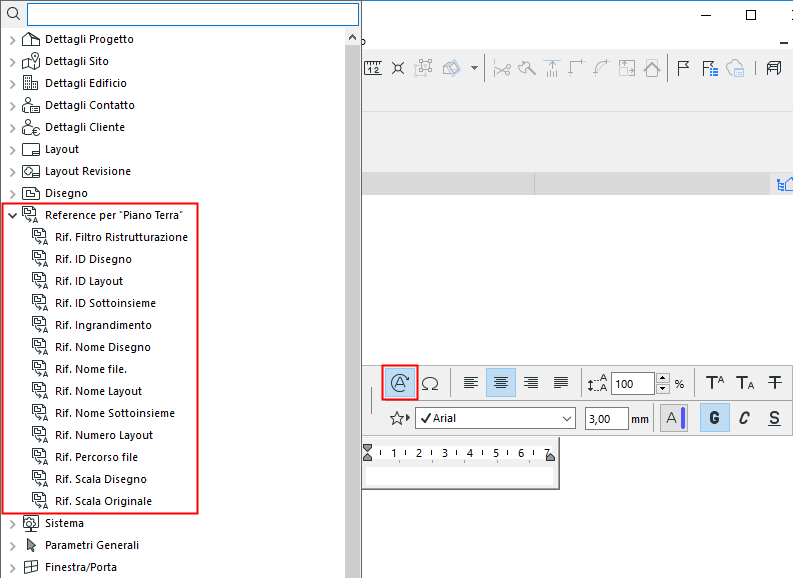Screen dimensions: 793x578
Task: Click the ruler measure toolbar icon
Action: (x=373, y=68)
